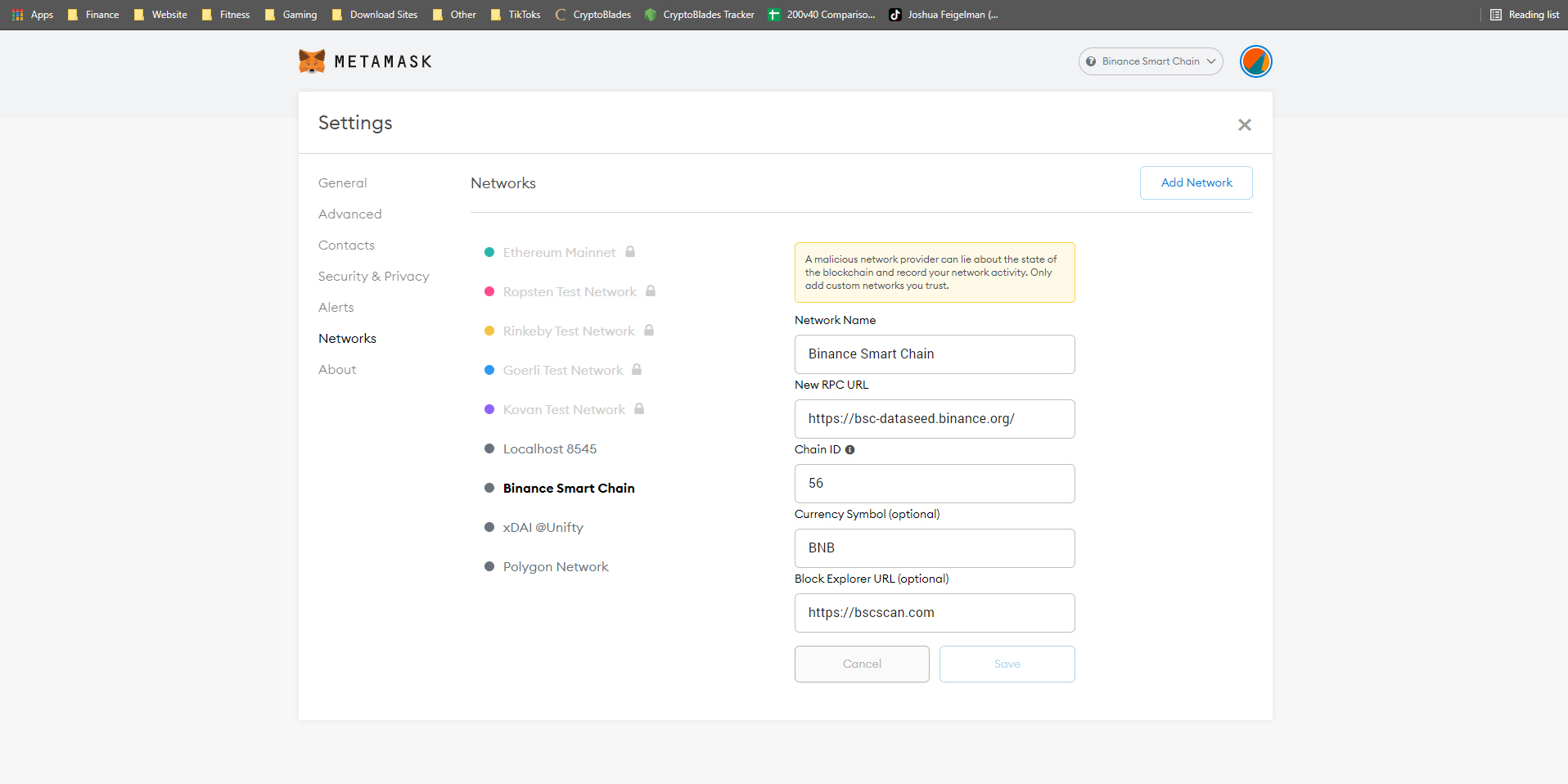
Task: Open the Gaming bookmarks folder
Action: 291,15
